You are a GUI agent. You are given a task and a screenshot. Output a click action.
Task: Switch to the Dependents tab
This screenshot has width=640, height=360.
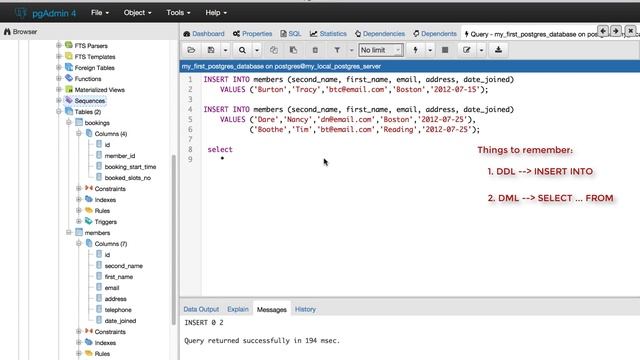(435, 34)
